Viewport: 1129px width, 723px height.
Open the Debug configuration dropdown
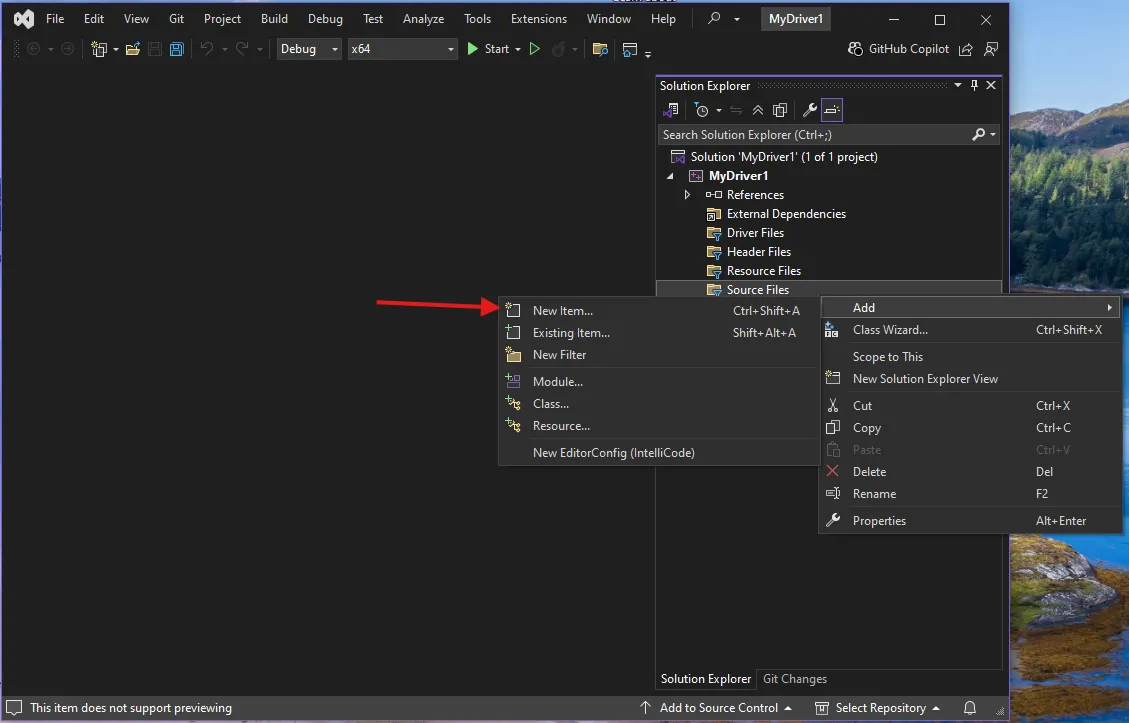309,49
